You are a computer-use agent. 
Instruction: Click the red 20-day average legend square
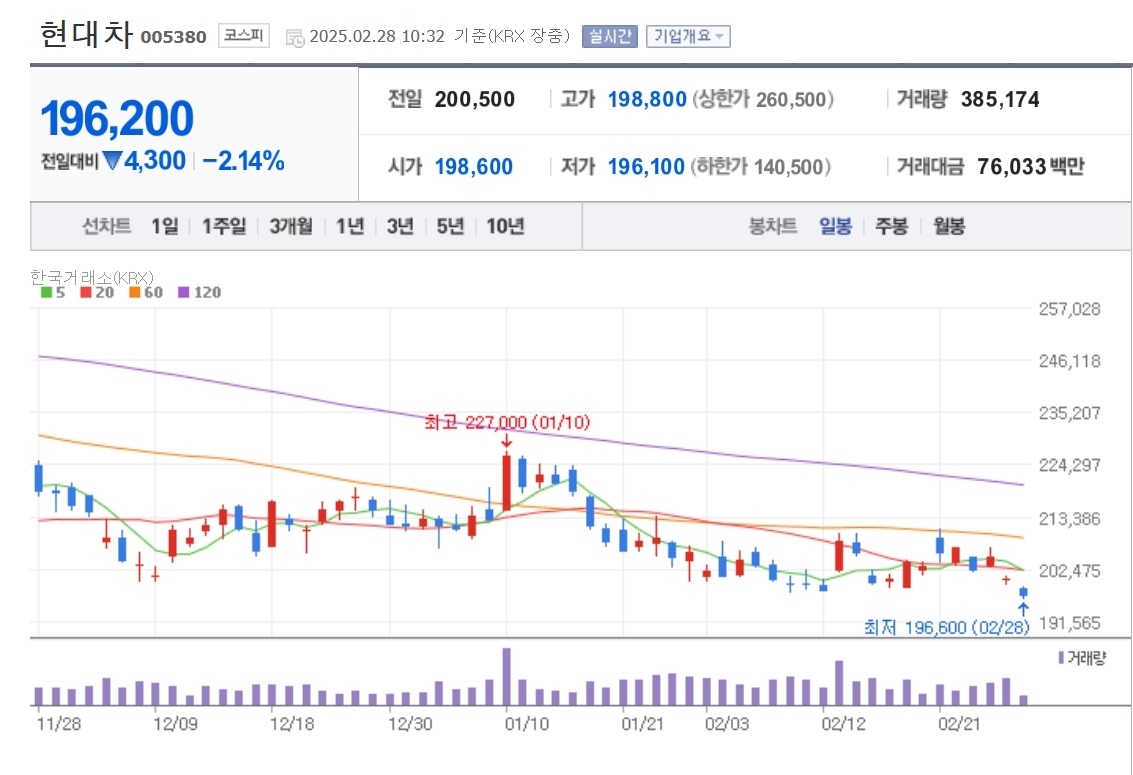coord(86,293)
